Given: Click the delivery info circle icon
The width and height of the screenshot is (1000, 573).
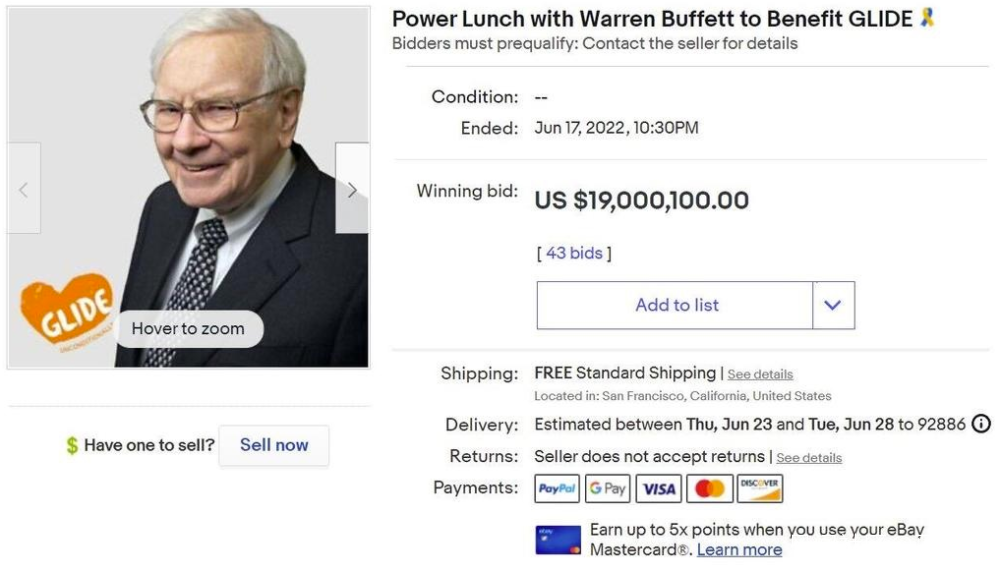Looking at the screenshot, I should click(981, 424).
